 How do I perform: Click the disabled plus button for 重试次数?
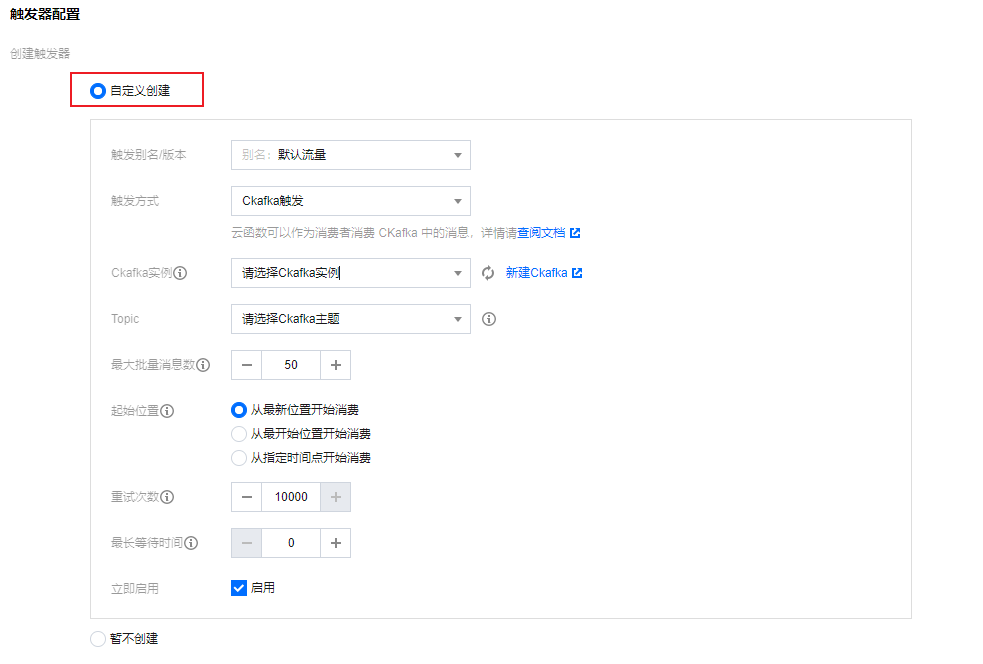[x=336, y=497]
